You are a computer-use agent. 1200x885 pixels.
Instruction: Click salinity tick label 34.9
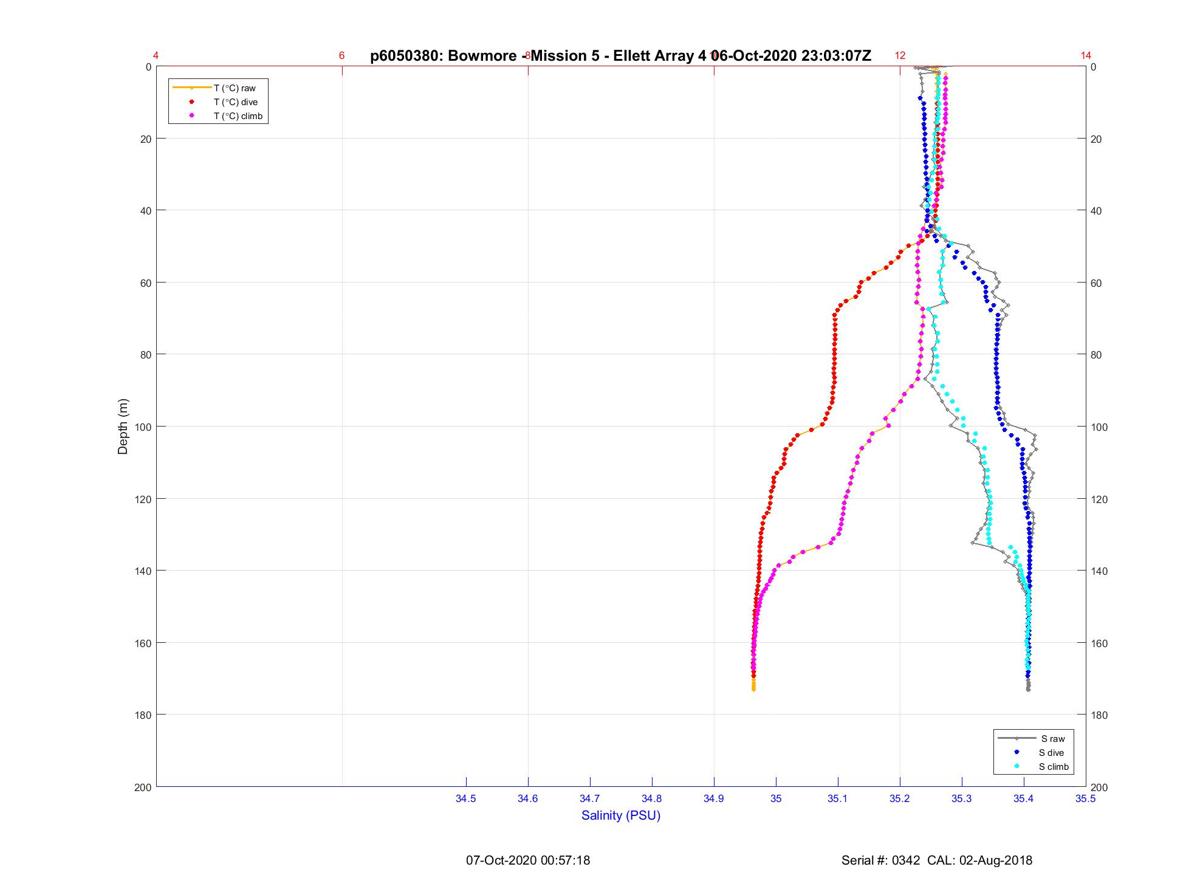(714, 798)
